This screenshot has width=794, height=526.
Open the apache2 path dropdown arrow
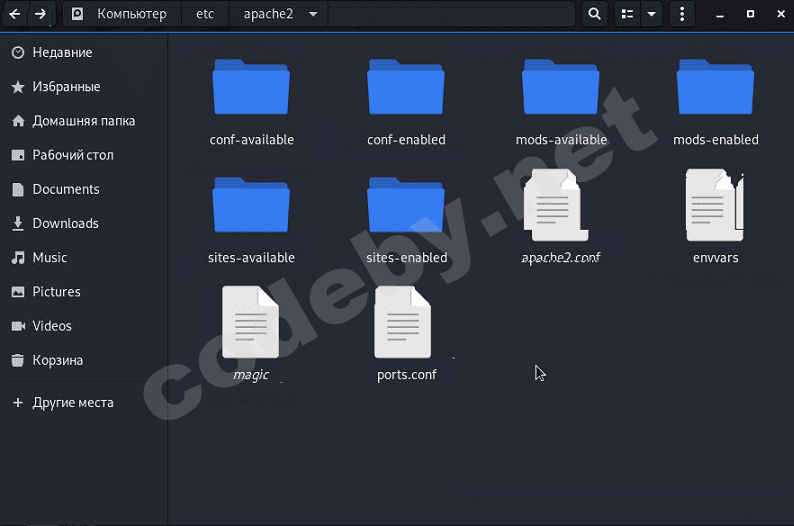click(x=313, y=14)
